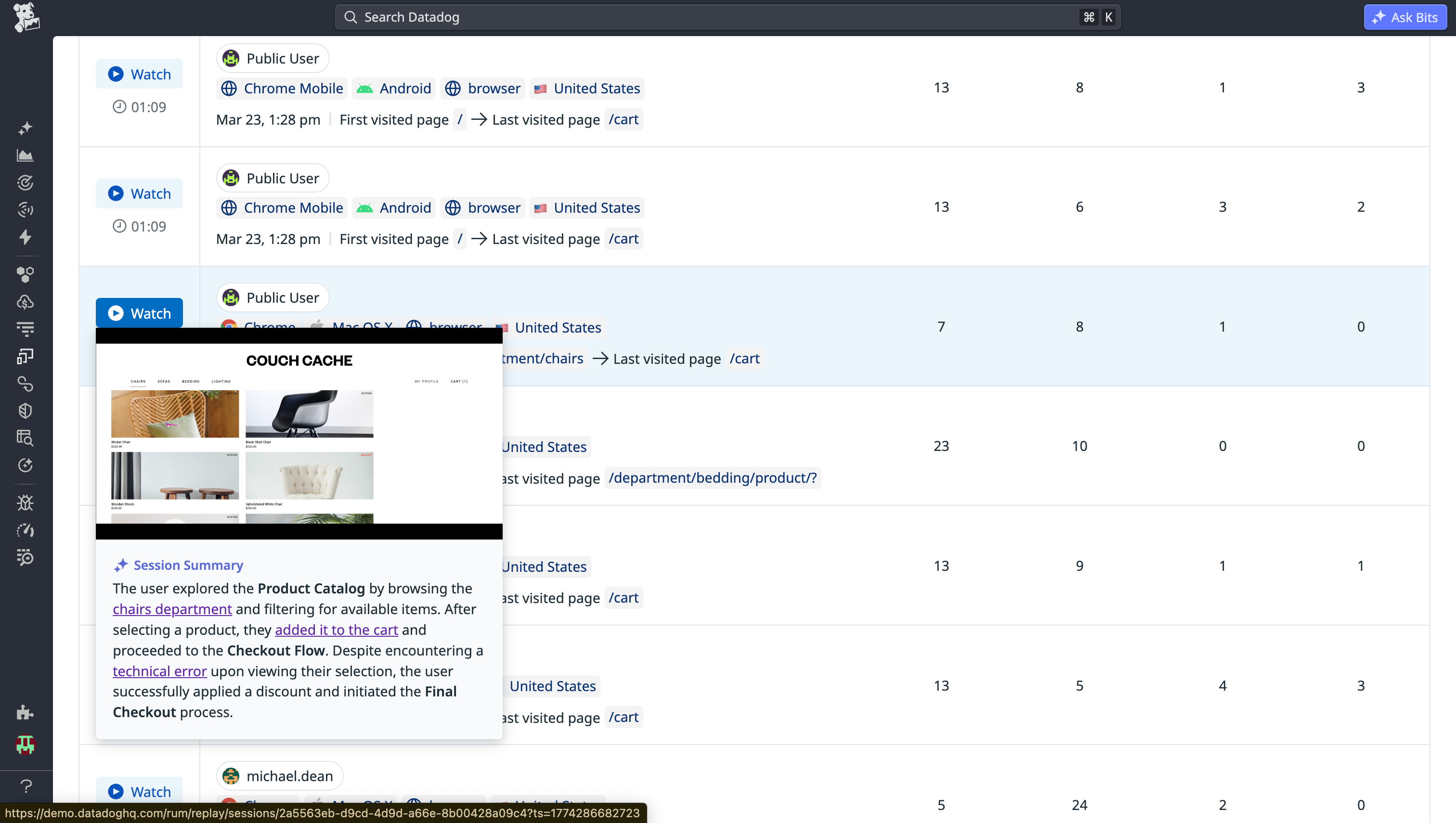Open the Help question mark icon
The image size is (1456, 823).
(x=26, y=785)
